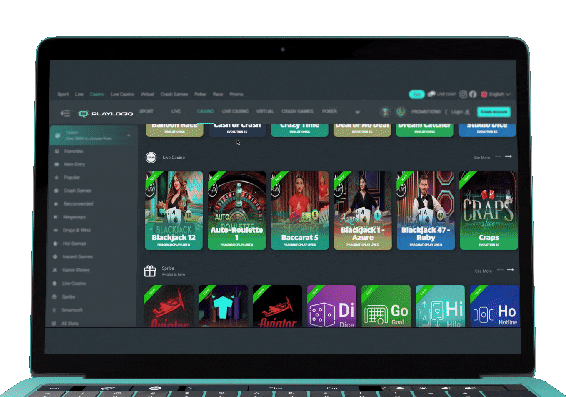Open the LIVE CASINO tab in the main nav
Image resolution: width=566 pixels, height=397 pixels.
point(235,111)
